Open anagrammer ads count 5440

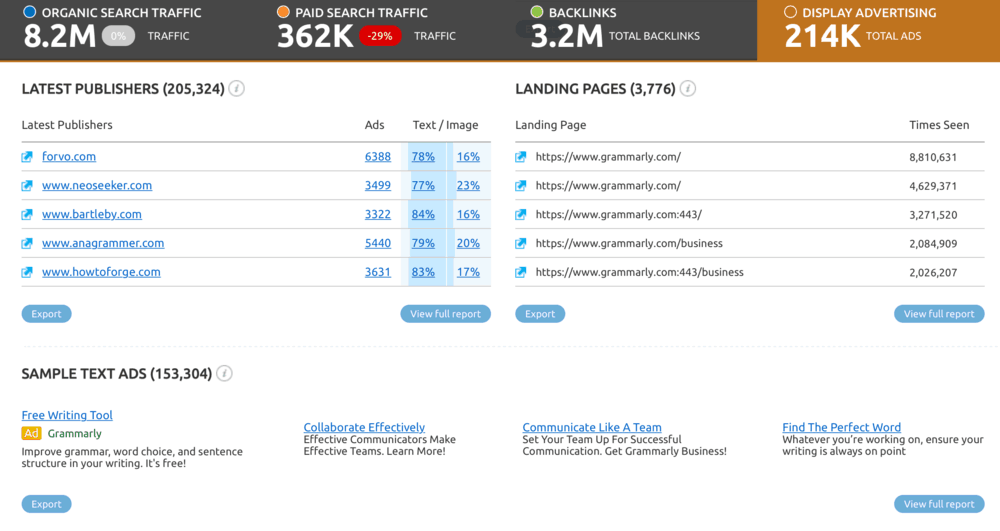(x=378, y=243)
